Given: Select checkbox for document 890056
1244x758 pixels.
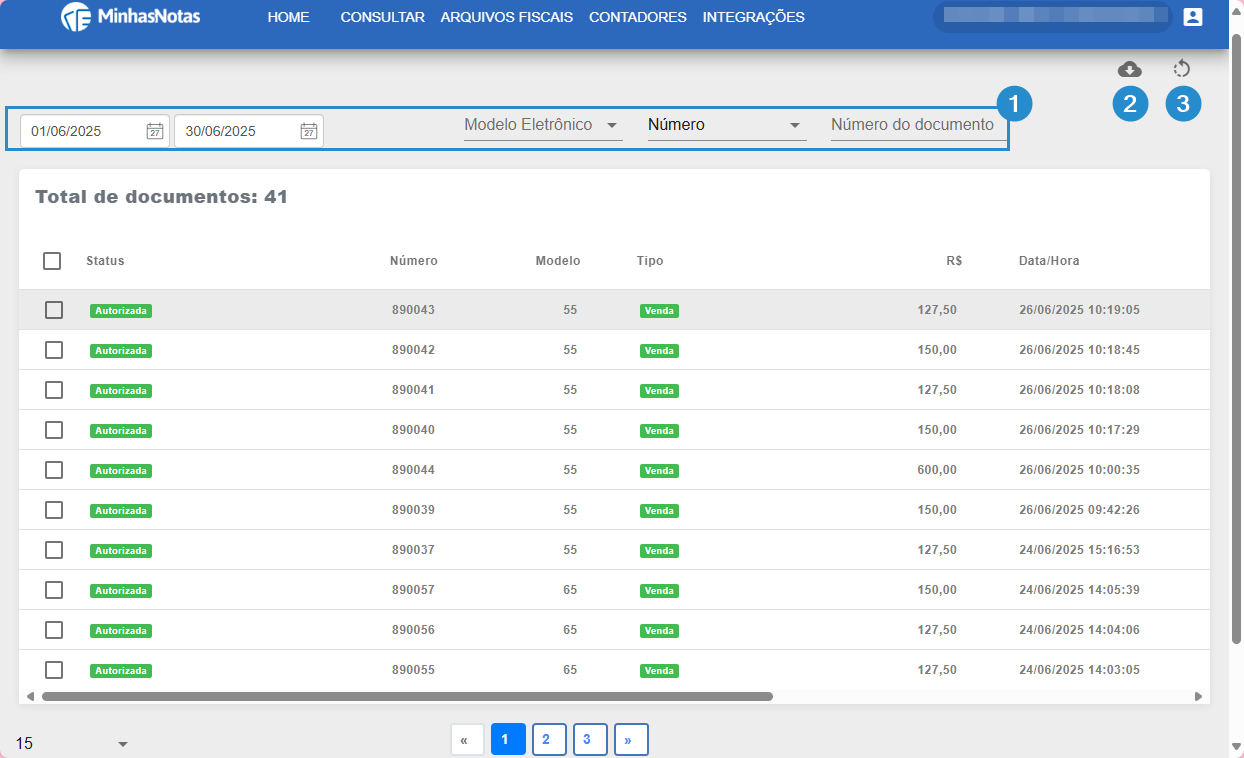Looking at the screenshot, I should [54, 630].
